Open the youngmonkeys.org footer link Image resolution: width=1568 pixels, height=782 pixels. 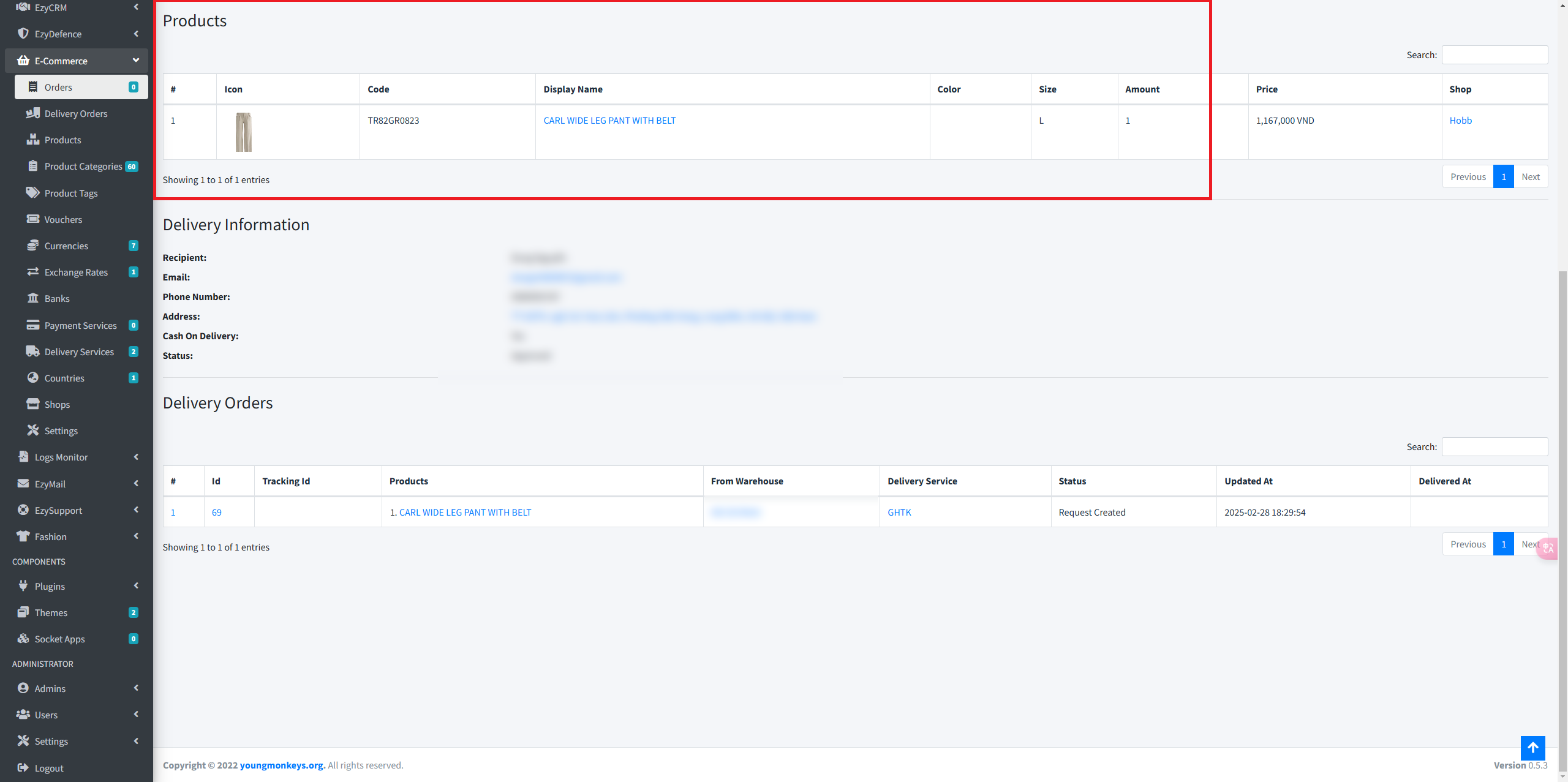pyautogui.click(x=282, y=765)
